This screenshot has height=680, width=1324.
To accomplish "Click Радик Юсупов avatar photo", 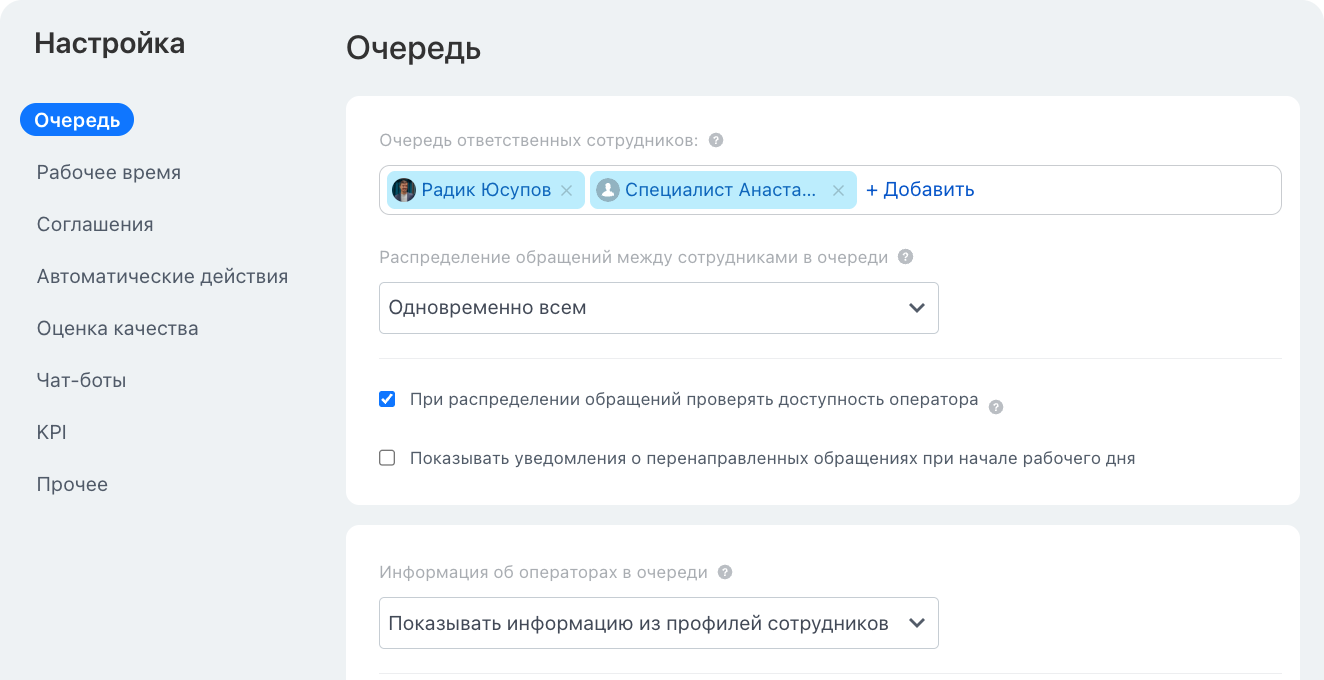I will pyautogui.click(x=404, y=190).
